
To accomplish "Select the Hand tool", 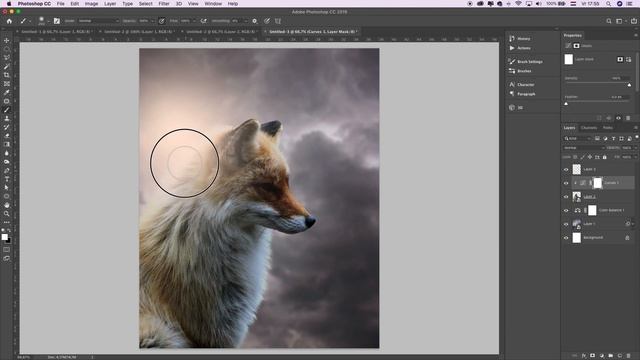I will [7, 205].
